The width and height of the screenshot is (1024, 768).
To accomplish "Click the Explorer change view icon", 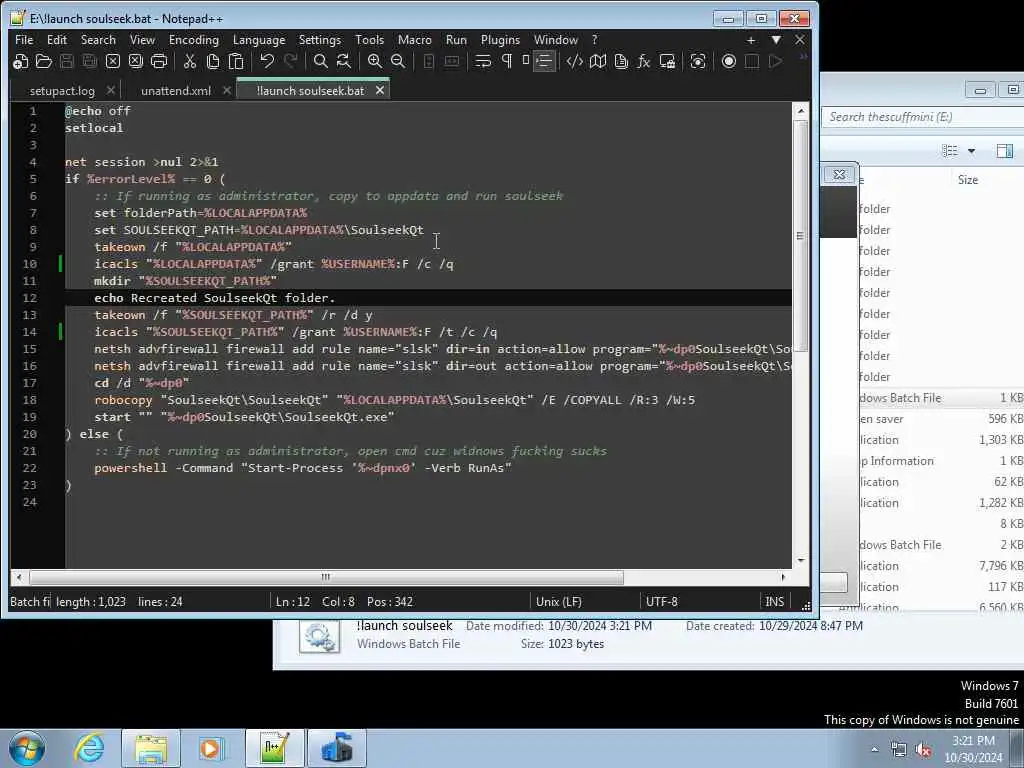I will point(950,152).
